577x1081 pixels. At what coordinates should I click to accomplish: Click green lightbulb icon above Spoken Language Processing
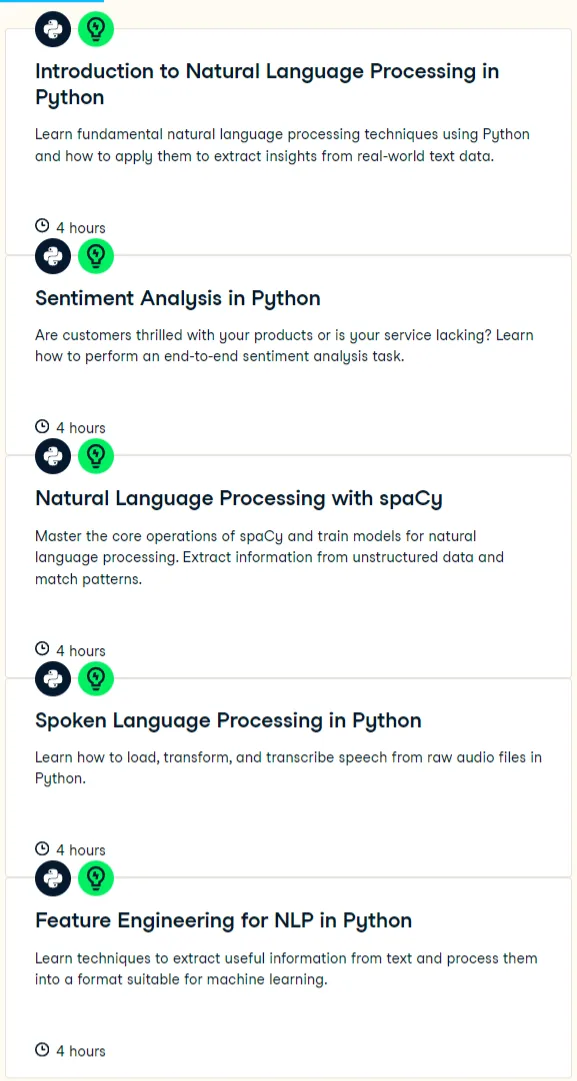click(x=96, y=679)
